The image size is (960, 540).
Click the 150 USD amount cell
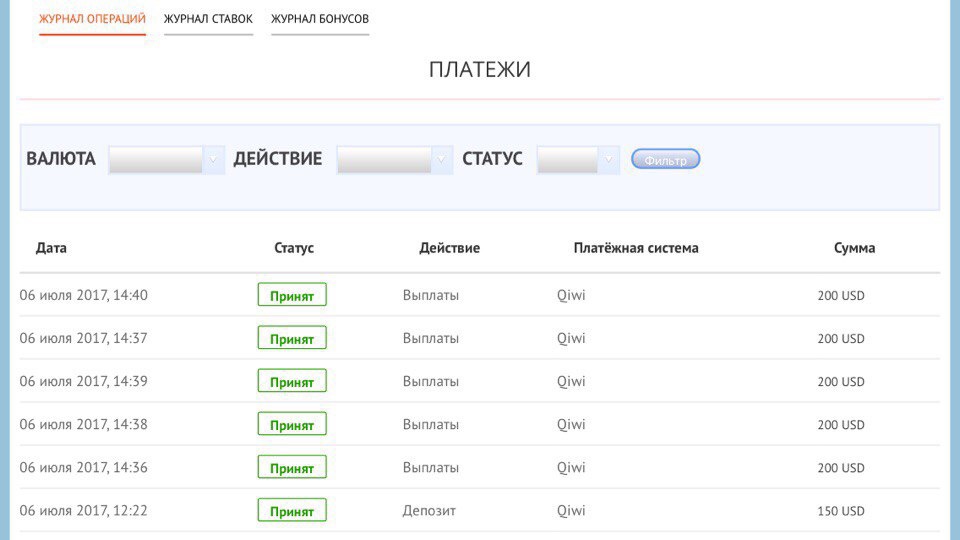pos(840,511)
